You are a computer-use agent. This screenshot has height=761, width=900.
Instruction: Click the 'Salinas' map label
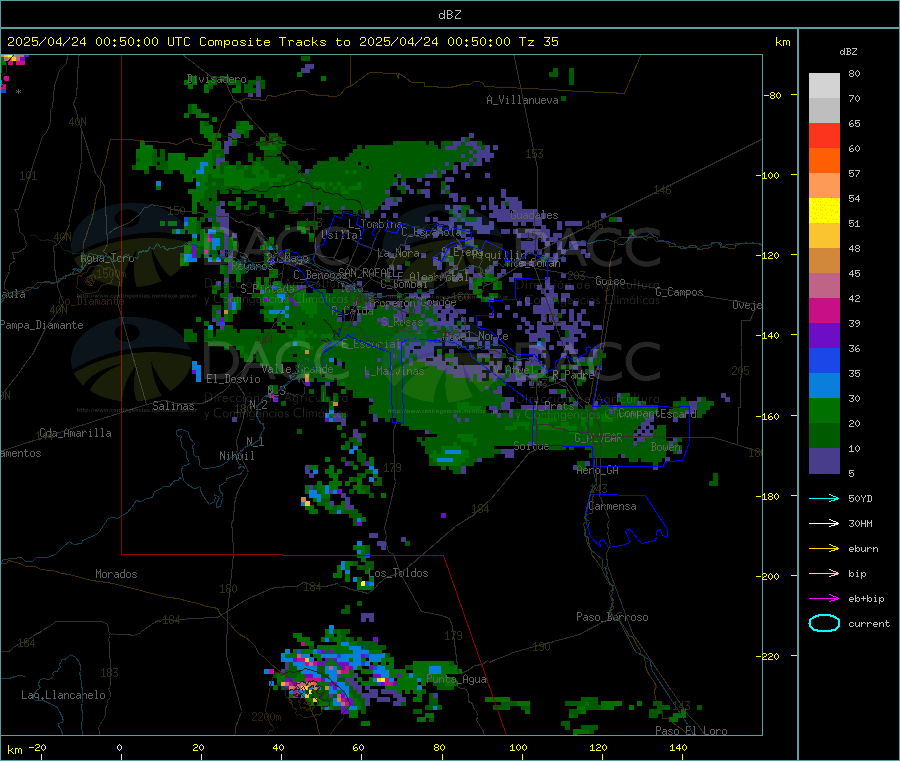tap(173, 406)
